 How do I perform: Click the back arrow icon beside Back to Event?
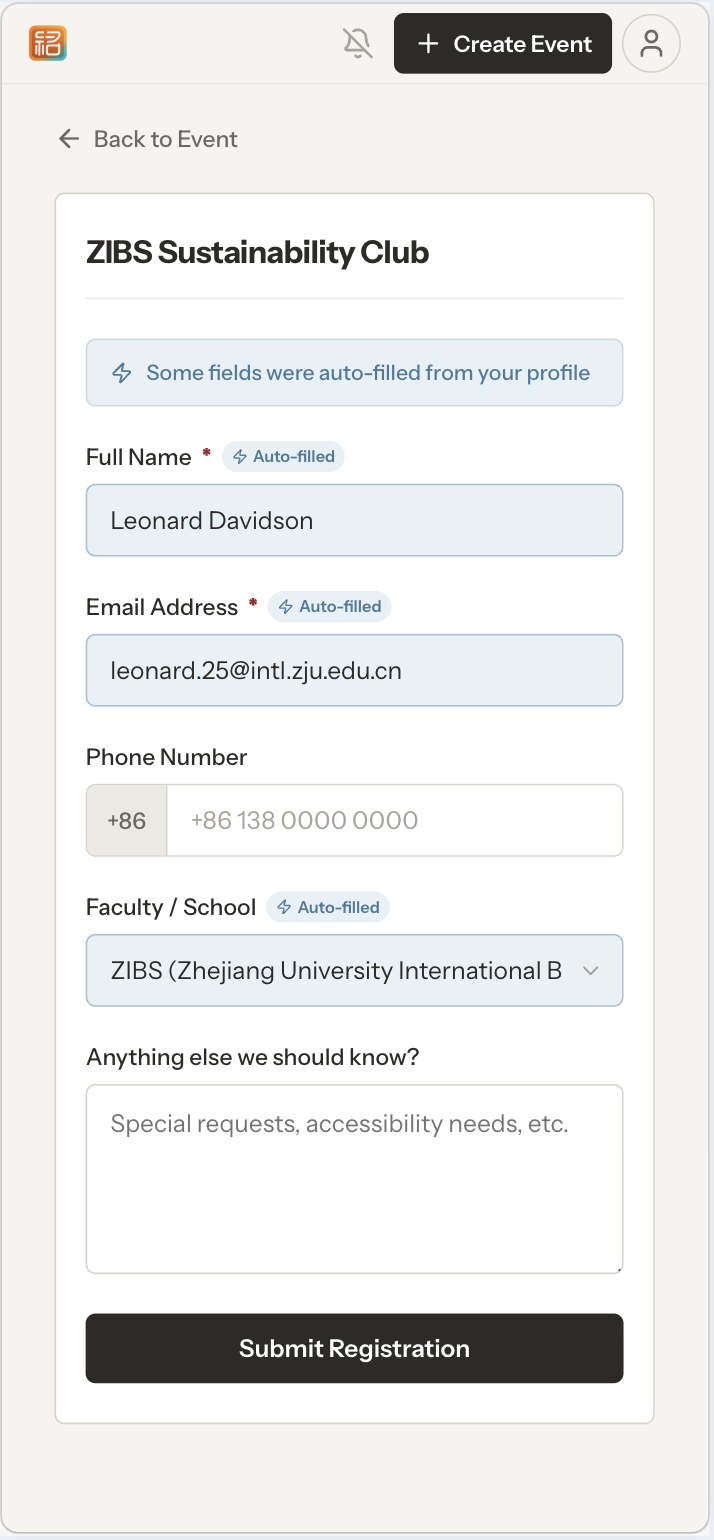coord(68,139)
